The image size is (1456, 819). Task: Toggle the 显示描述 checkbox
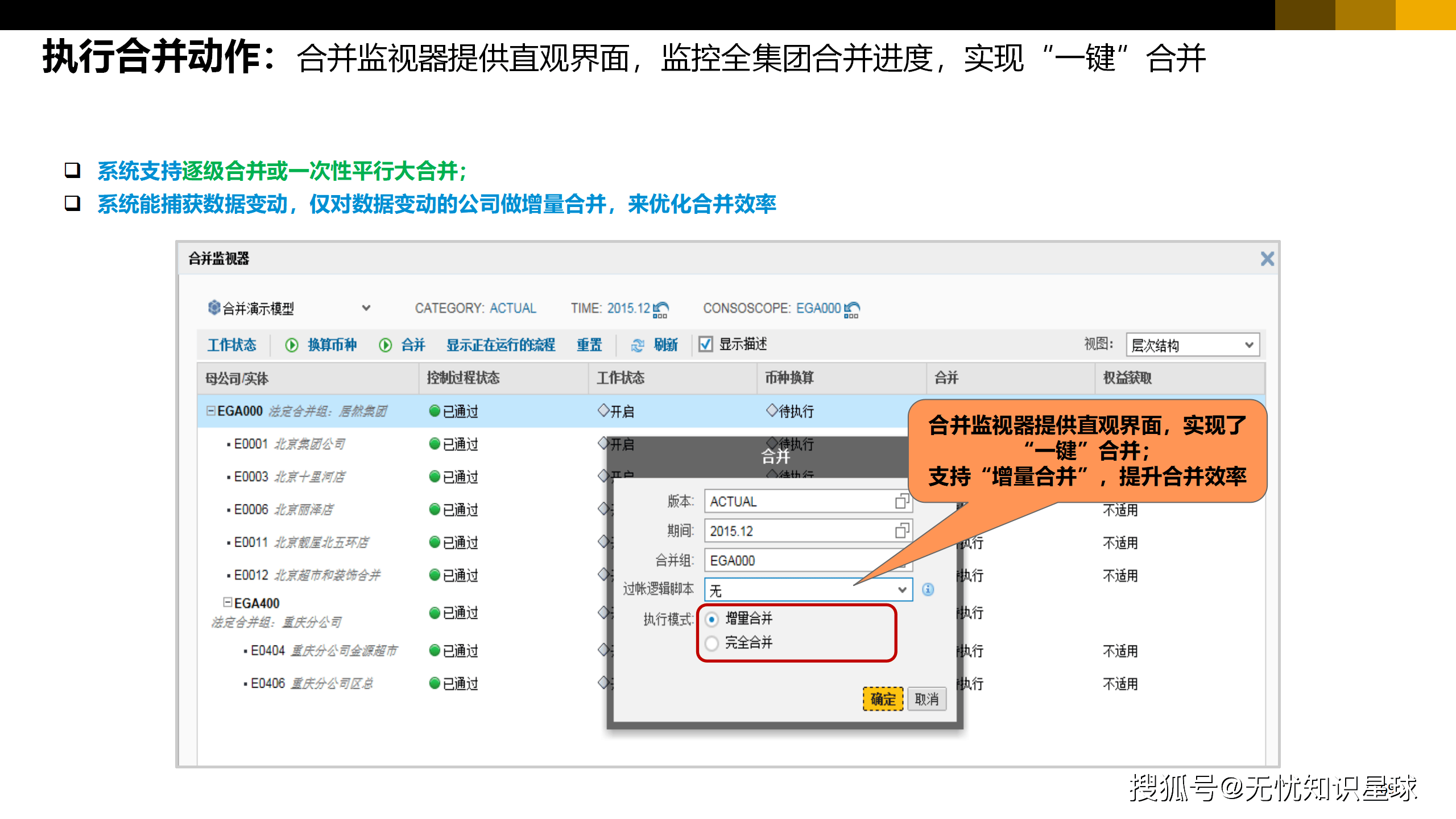coord(705,344)
